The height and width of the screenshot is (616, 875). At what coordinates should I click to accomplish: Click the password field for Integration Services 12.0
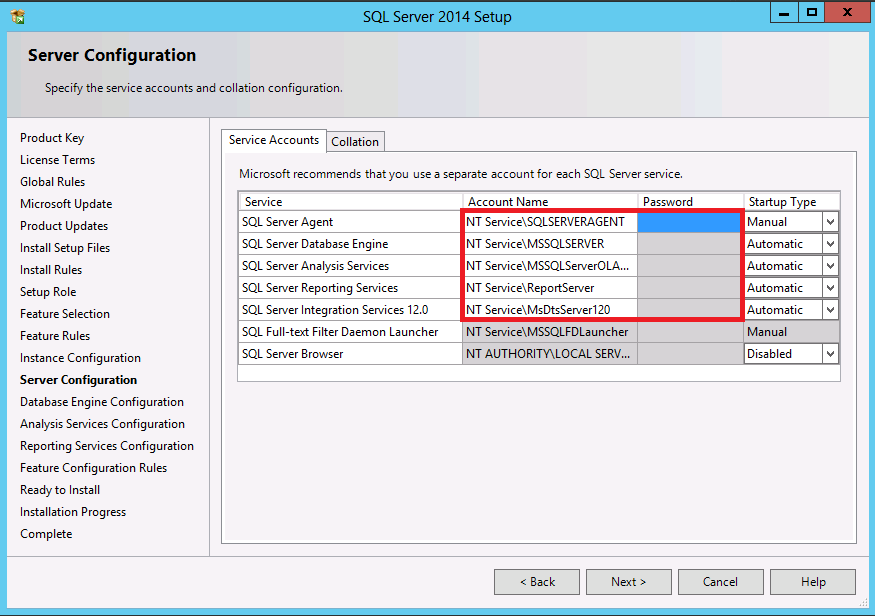689,310
